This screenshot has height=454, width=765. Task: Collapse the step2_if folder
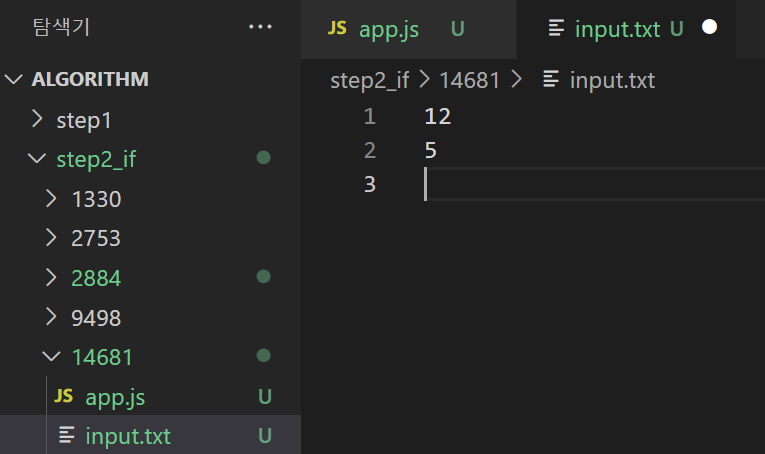37,158
